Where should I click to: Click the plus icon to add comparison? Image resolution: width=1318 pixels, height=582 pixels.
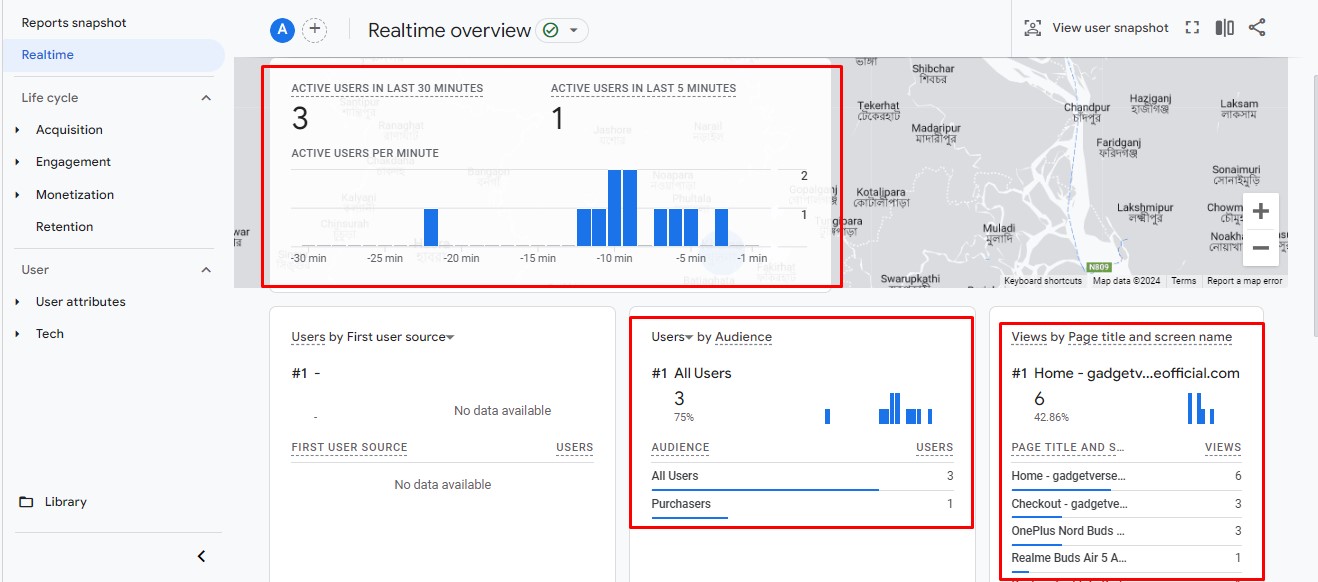pyautogui.click(x=314, y=30)
